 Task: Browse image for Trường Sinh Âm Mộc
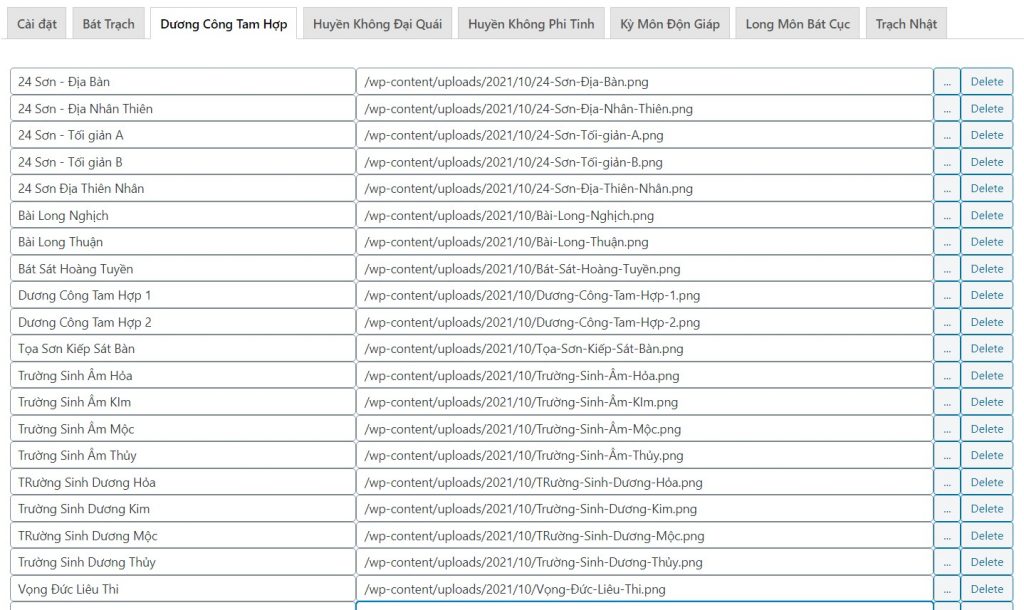[946, 429]
